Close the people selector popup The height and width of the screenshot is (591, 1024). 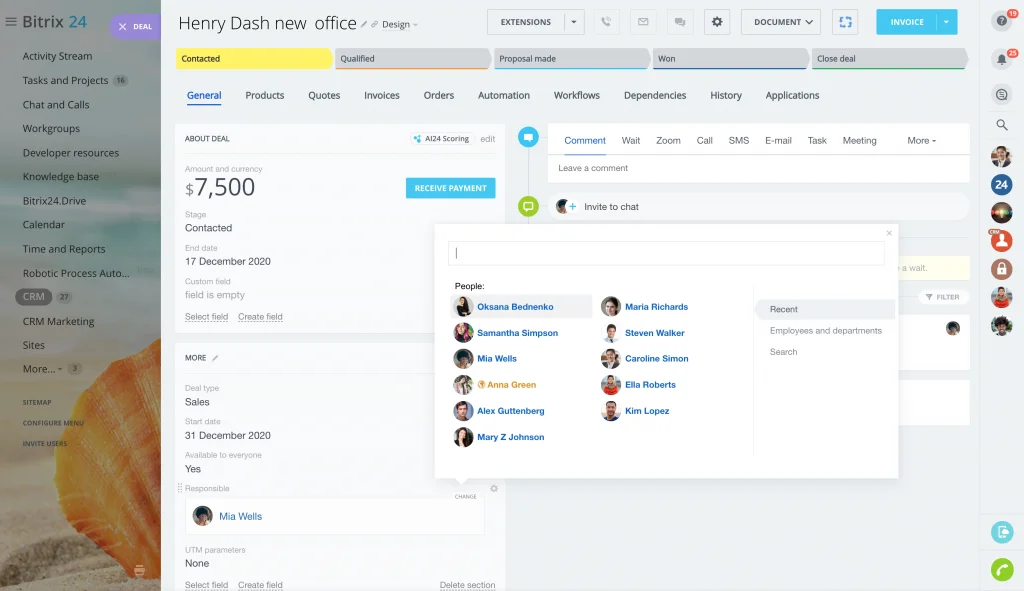click(889, 233)
